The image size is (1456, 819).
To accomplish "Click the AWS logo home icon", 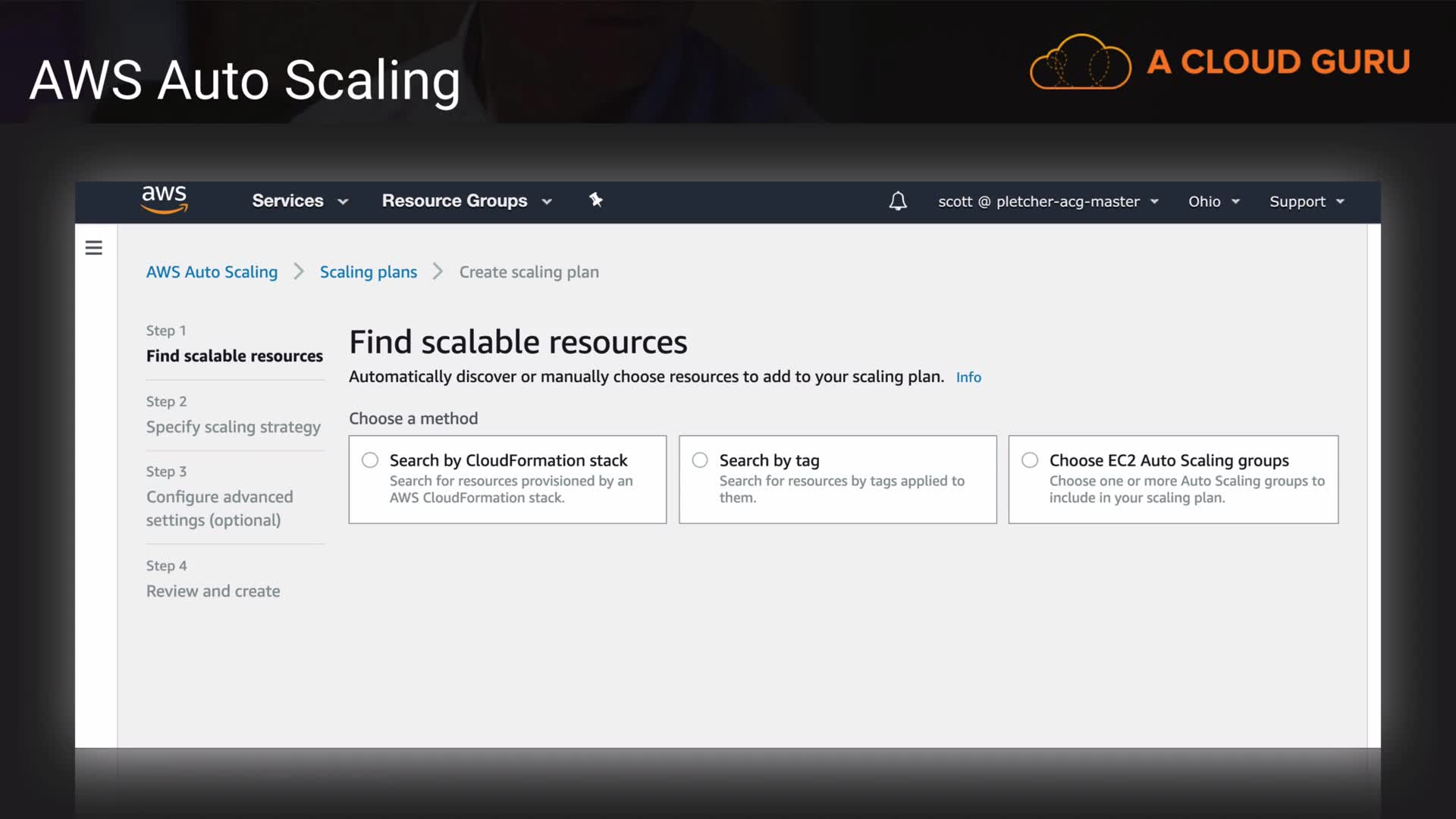I will click(x=164, y=199).
